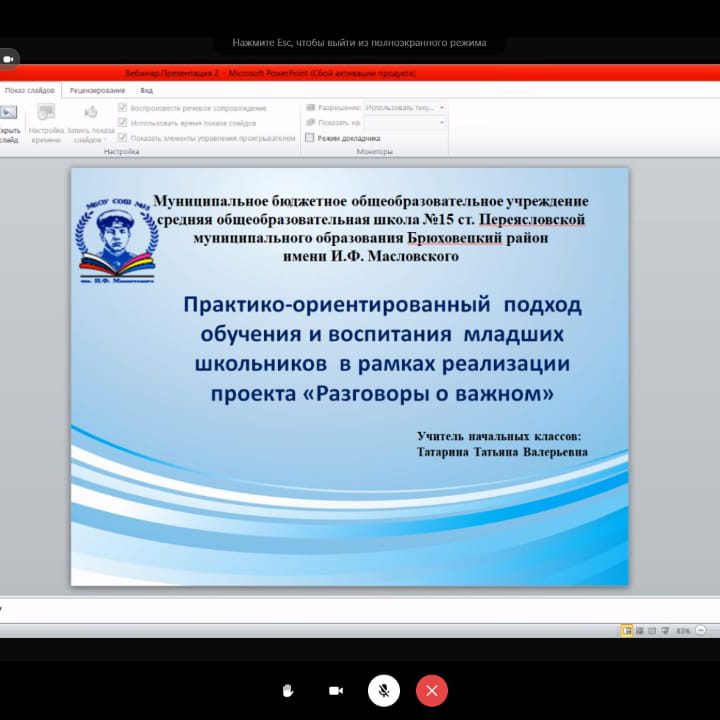Switch to the Рецензирование tab
Viewport: 720px width, 720px height.
(97, 90)
